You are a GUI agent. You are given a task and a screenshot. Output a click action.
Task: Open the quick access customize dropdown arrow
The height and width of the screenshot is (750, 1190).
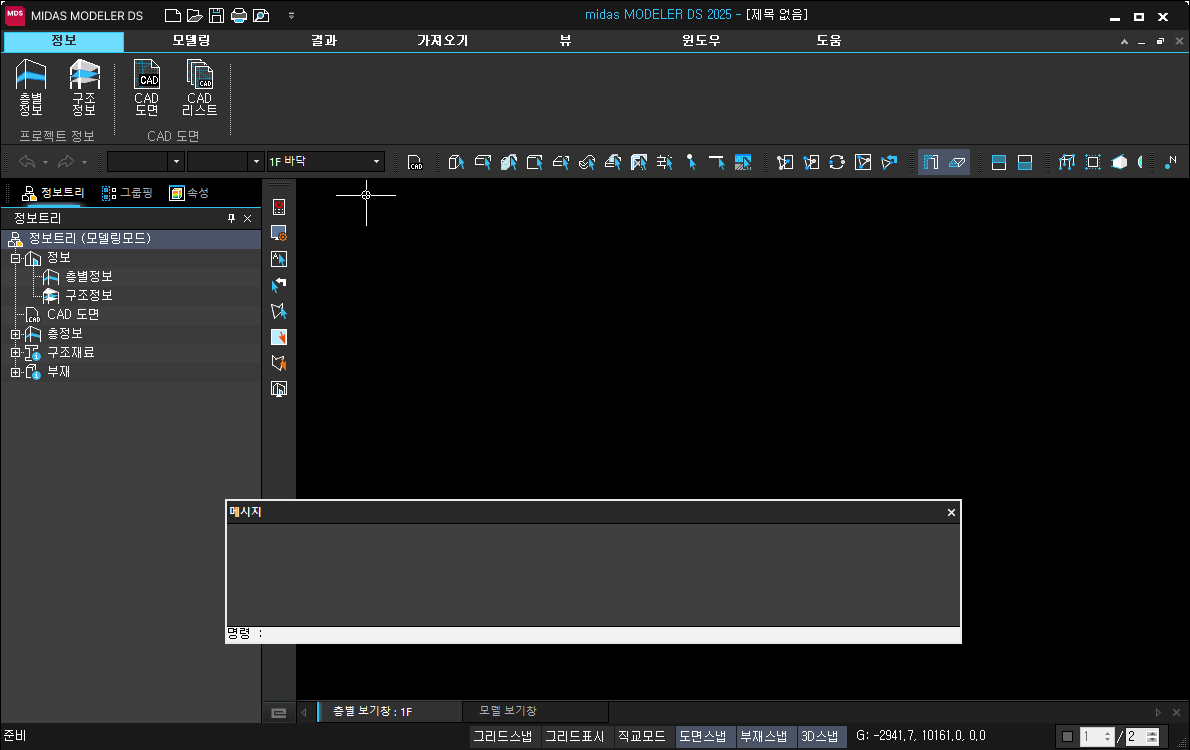click(291, 15)
